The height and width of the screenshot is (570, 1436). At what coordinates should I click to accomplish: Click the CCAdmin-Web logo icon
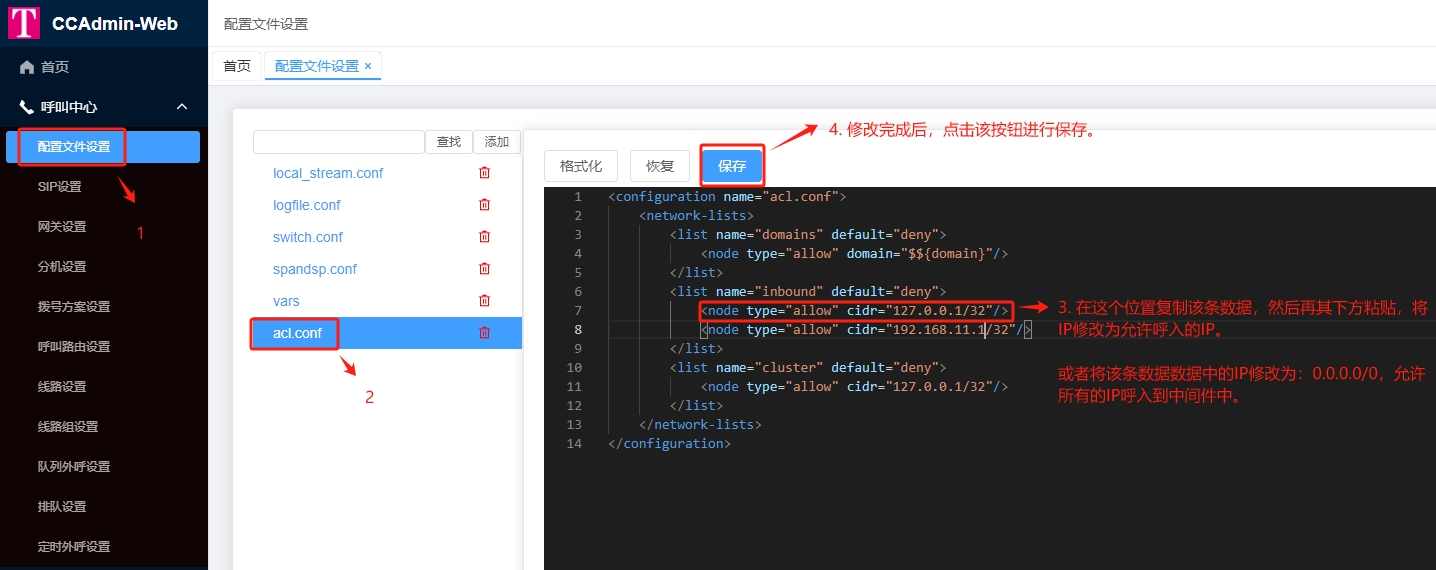tap(24, 23)
